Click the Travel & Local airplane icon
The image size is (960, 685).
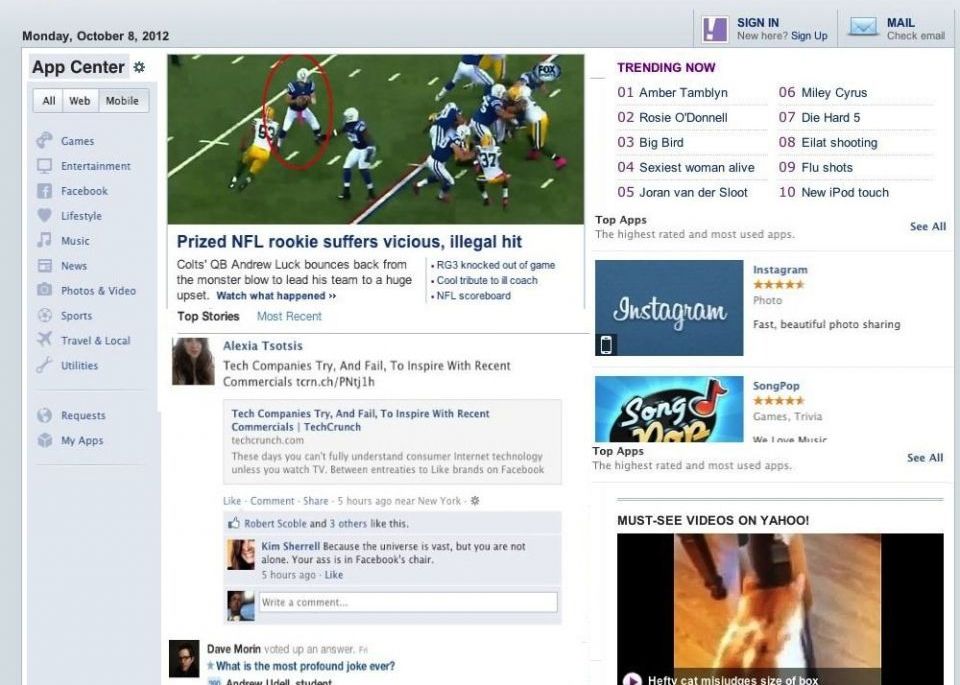tap(44, 339)
